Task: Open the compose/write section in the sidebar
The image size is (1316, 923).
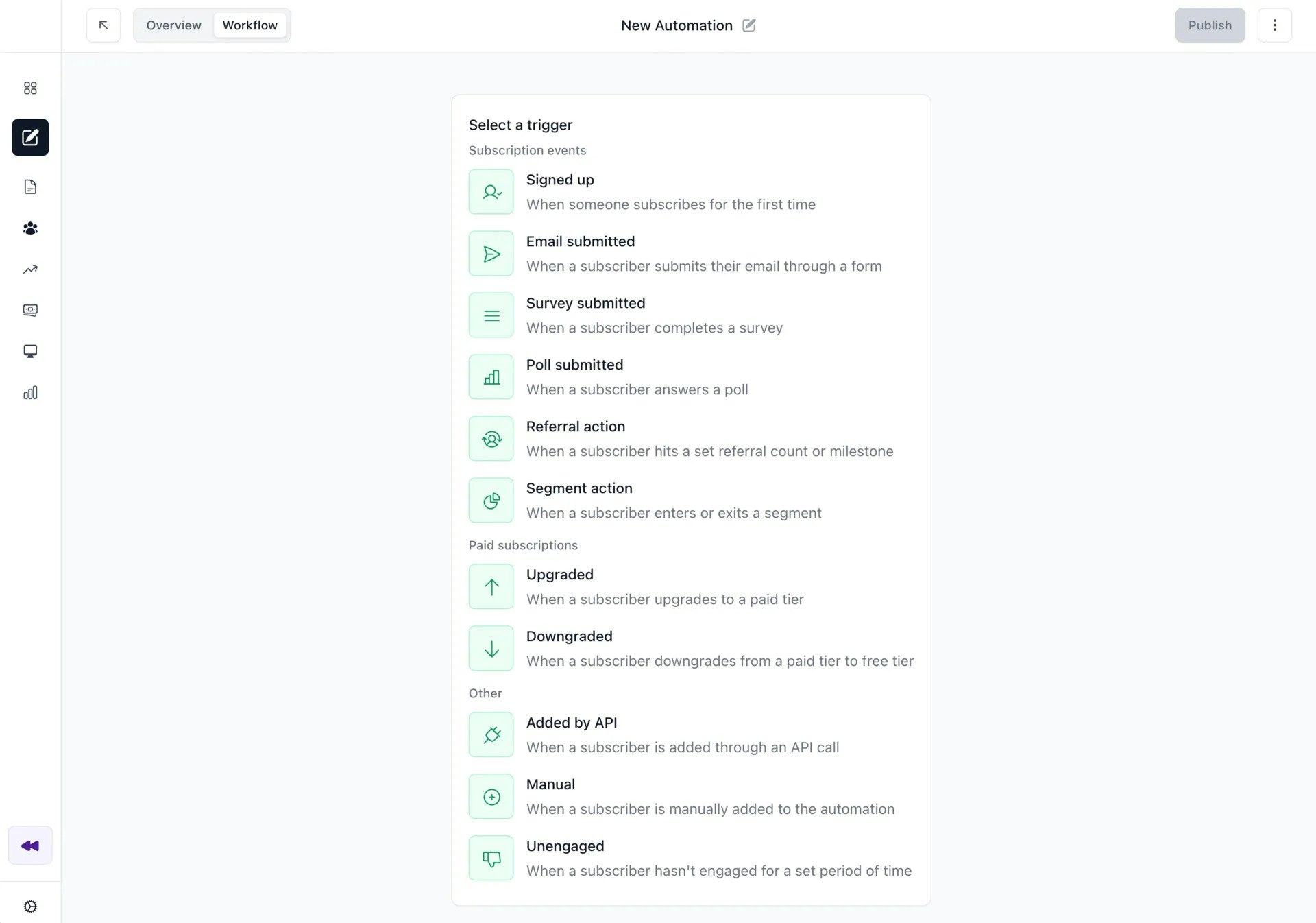Action: point(30,137)
